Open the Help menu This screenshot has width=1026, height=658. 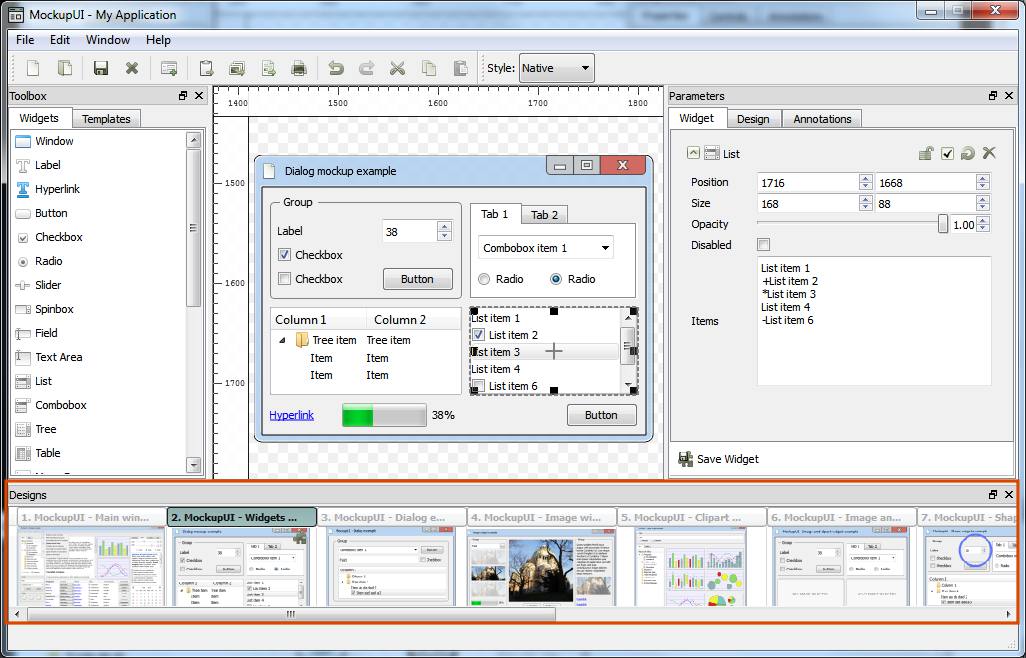[158, 40]
